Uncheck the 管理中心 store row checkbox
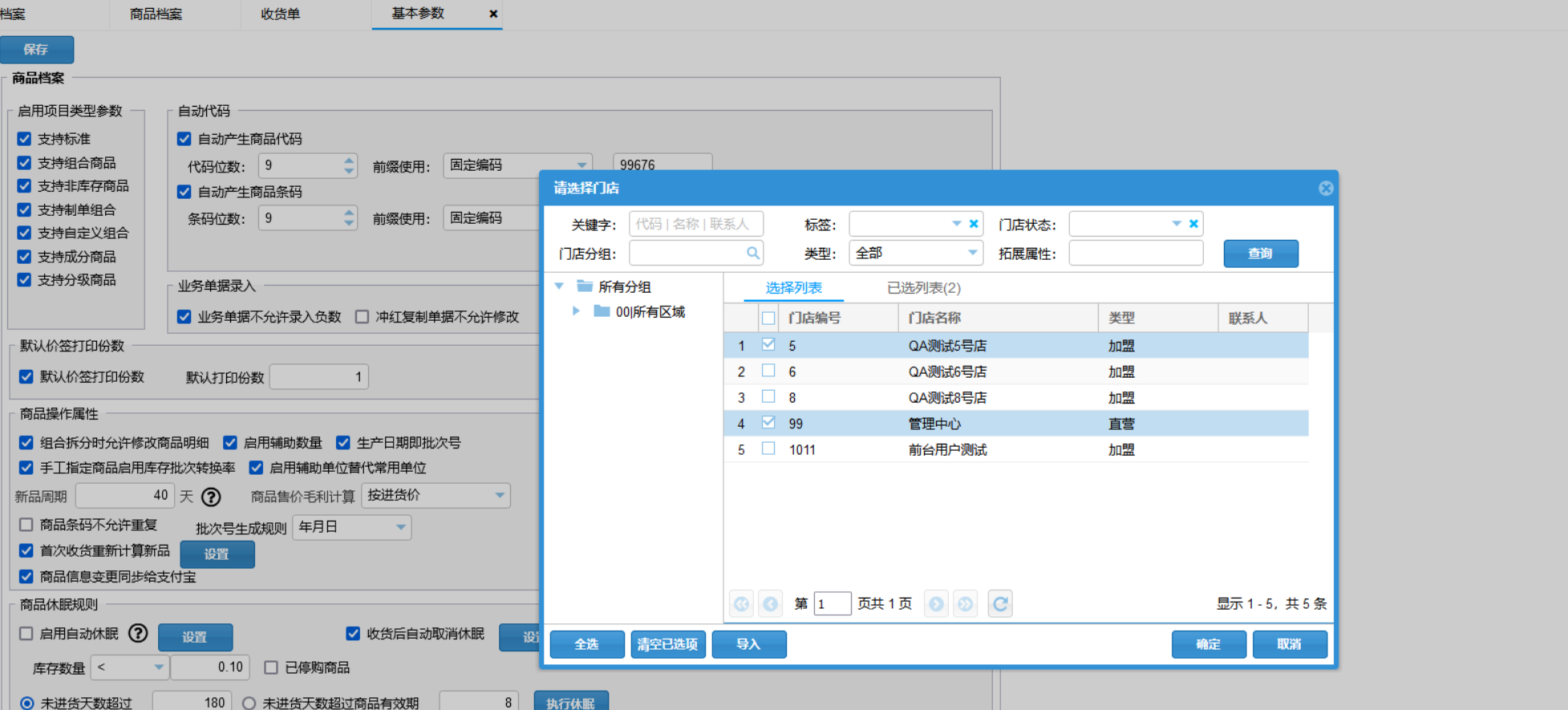Viewport: 1568px width, 710px height. click(x=768, y=422)
